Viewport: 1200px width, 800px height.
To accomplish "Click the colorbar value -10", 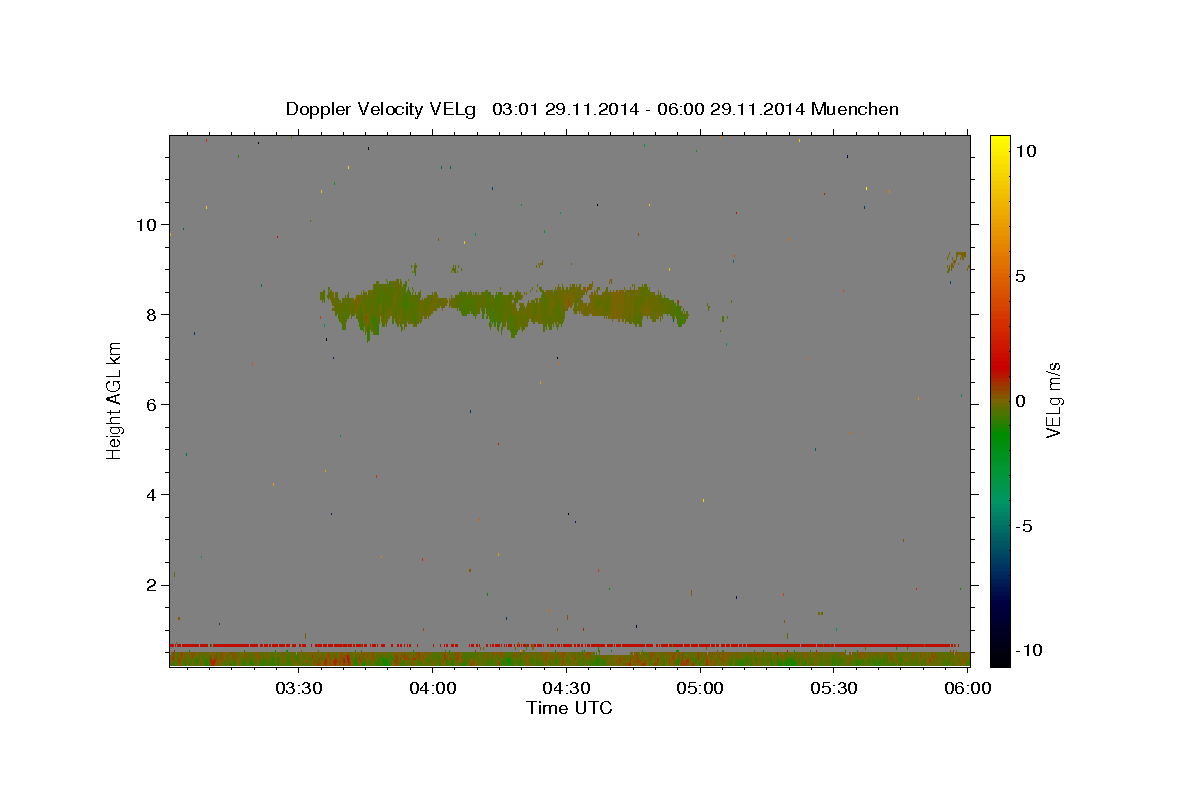I will tap(1028, 651).
